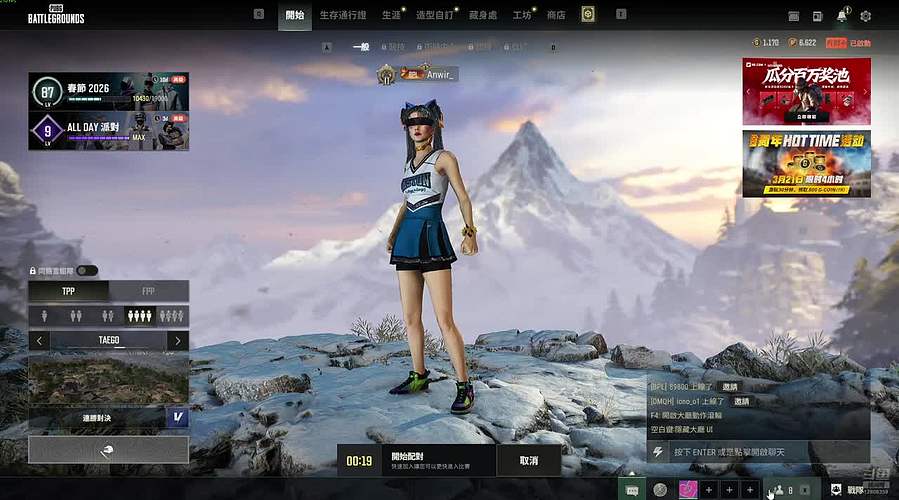Select duo two-player team size
899x500 pixels.
[x=76, y=316]
